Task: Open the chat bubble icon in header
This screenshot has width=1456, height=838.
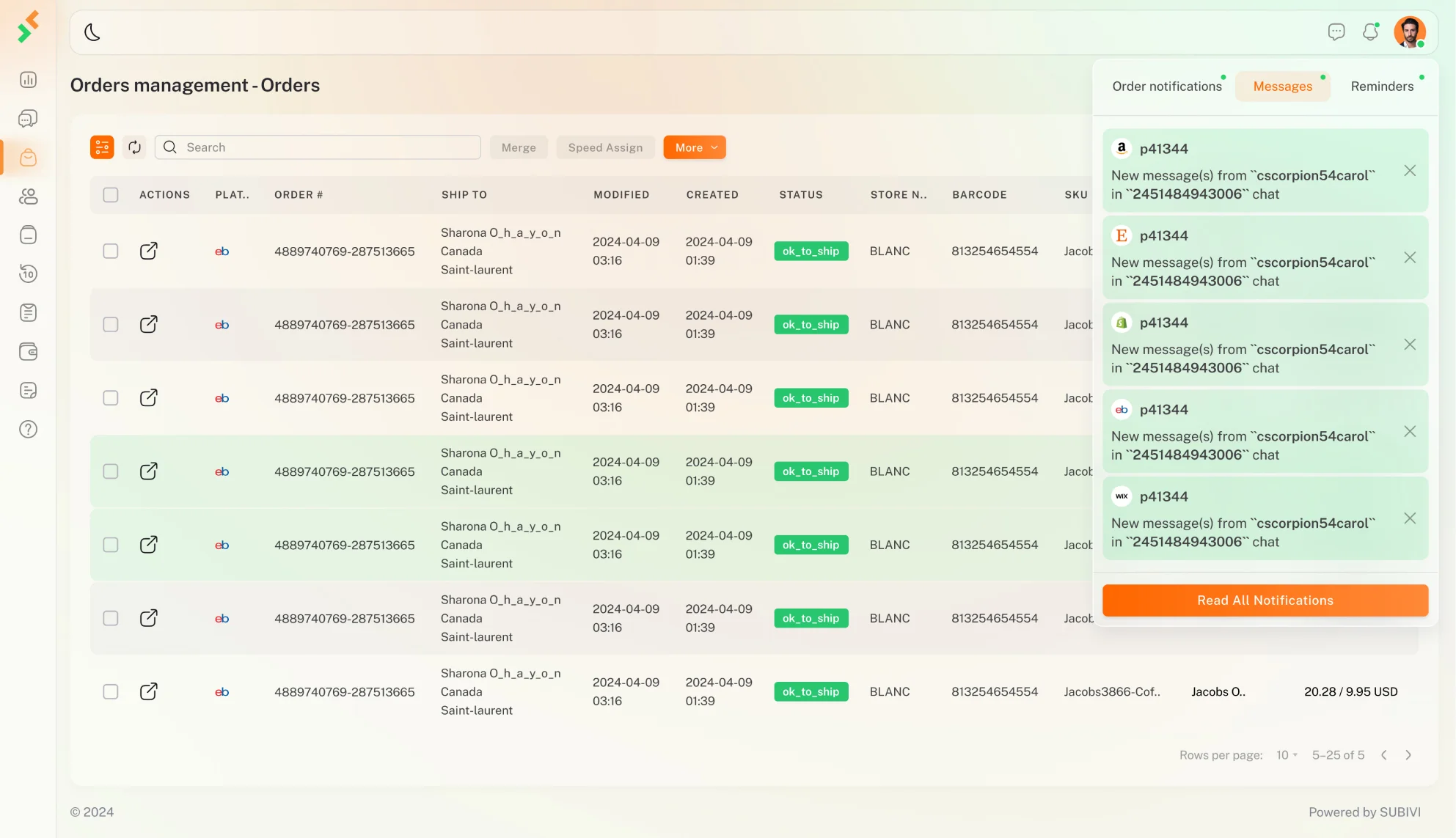Action: pyautogui.click(x=1336, y=32)
